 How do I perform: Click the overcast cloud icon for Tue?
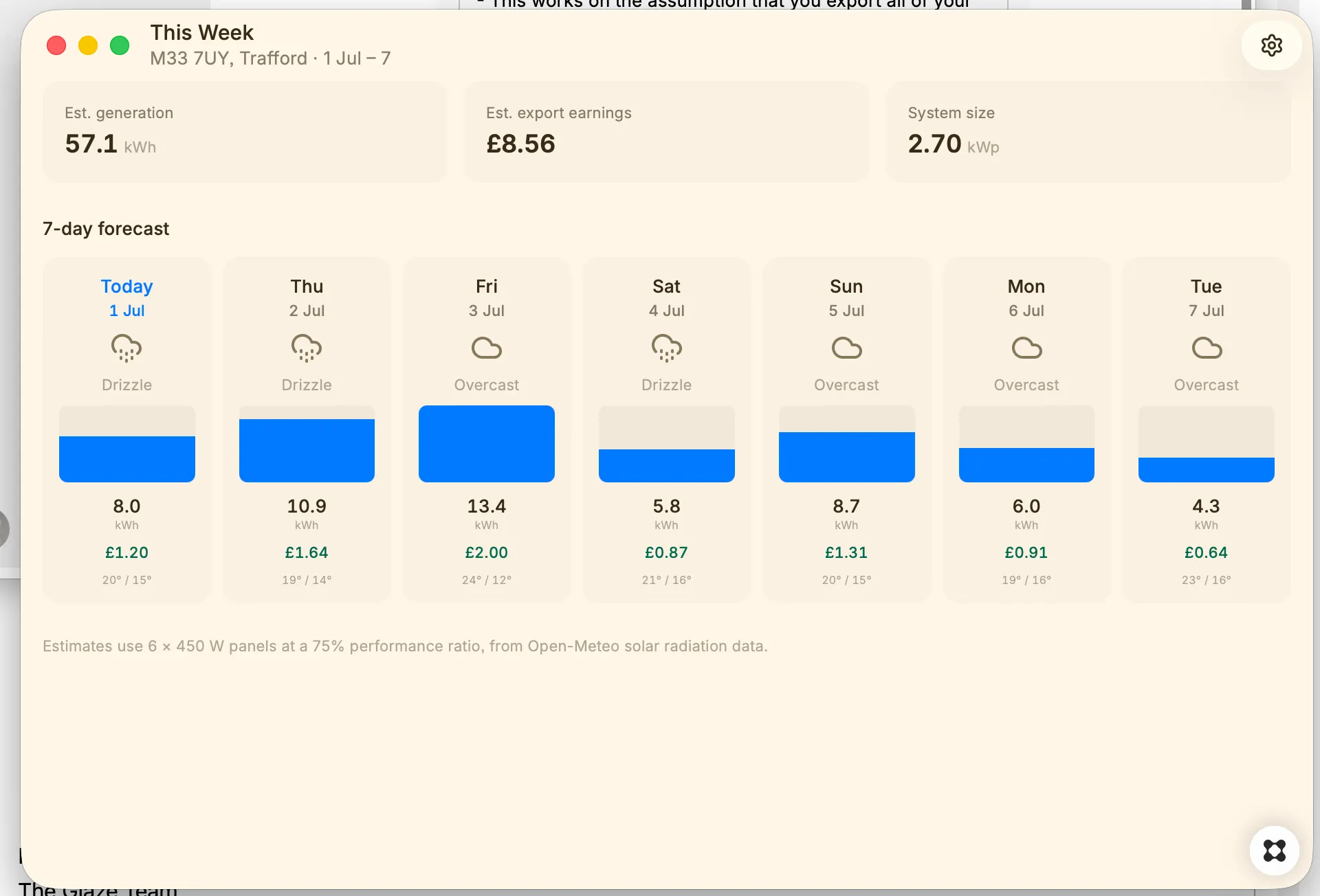pyautogui.click(x=1207, y=348)
